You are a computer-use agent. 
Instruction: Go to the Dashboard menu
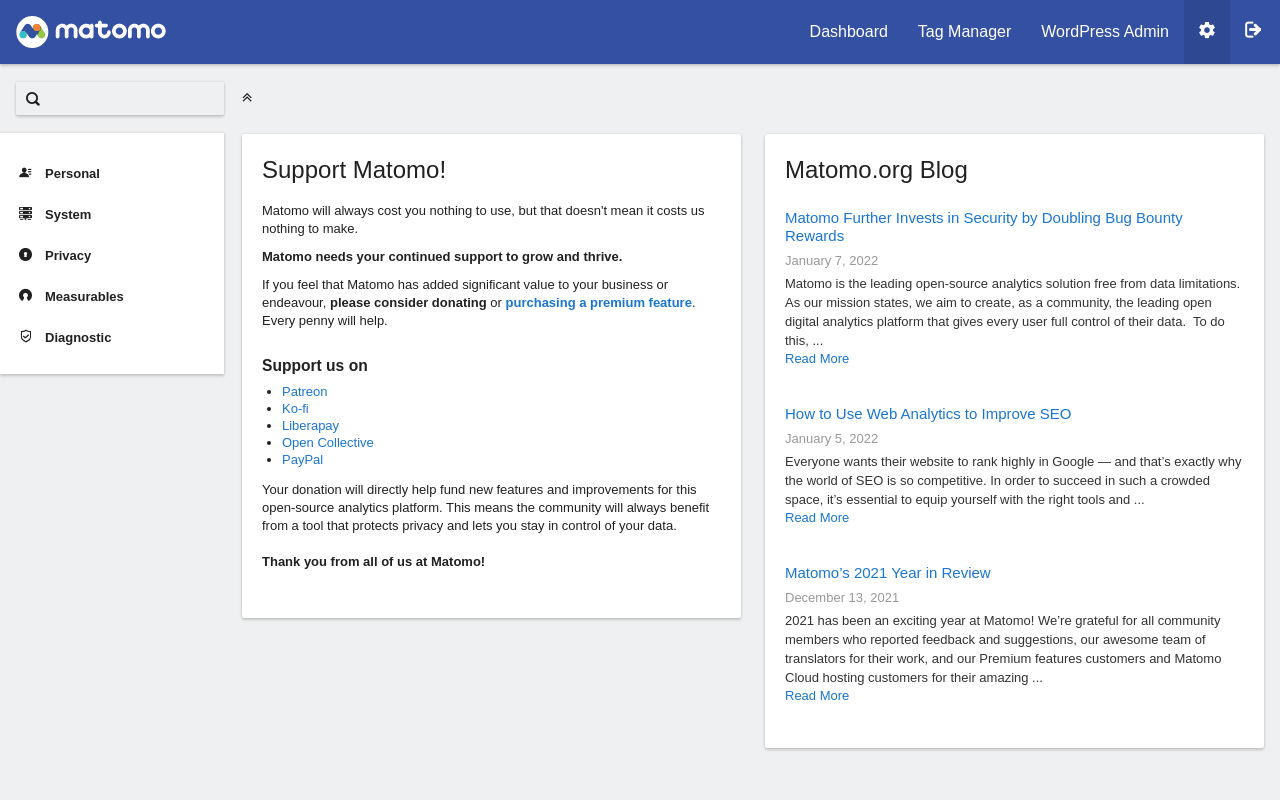(848, 32)
